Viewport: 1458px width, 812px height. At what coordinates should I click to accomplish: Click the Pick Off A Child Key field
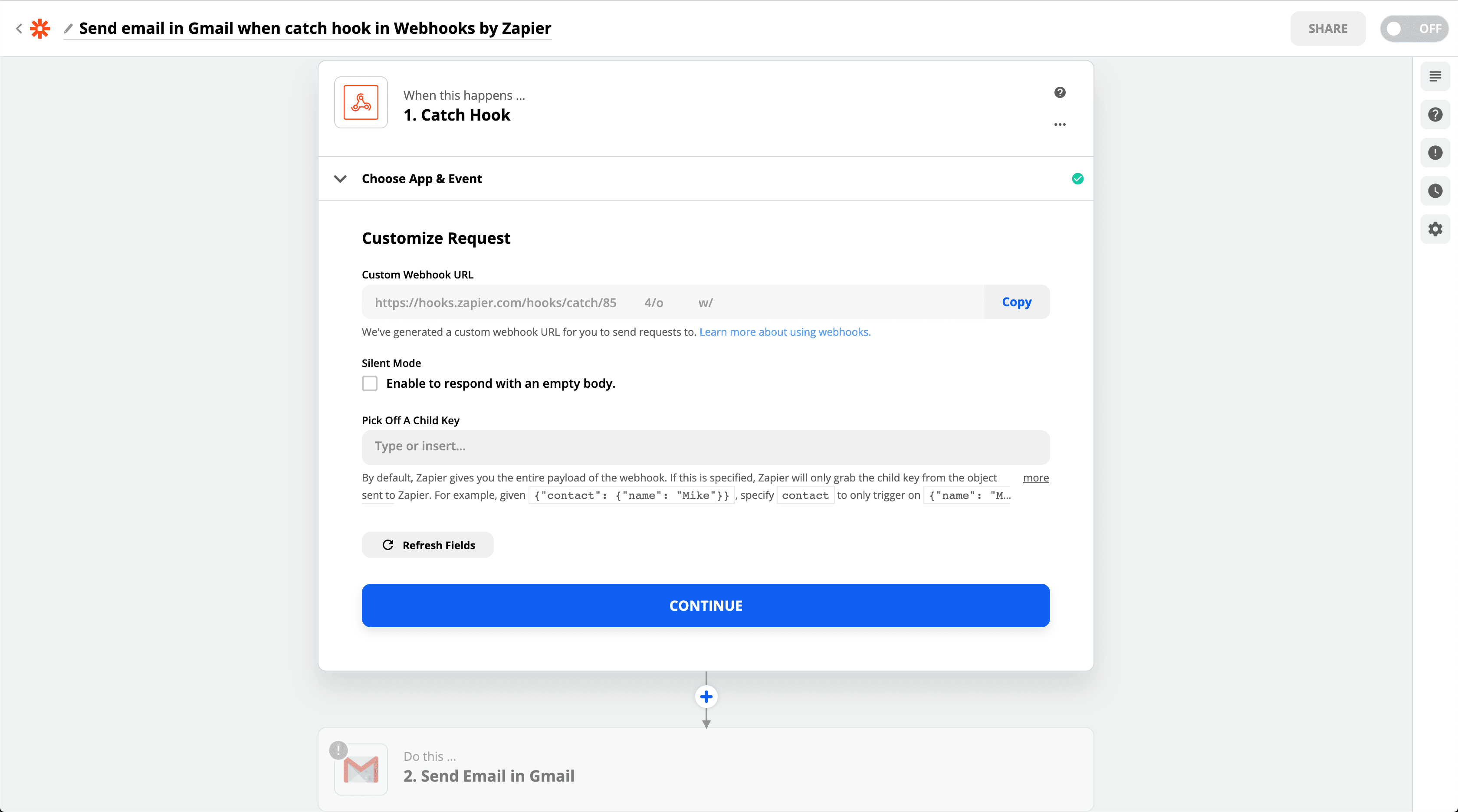click(x=705, y=447)
